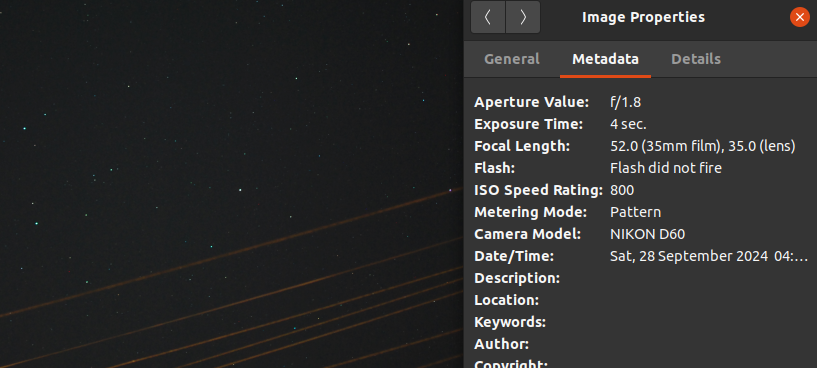Select the Description label

pos(517,278)
